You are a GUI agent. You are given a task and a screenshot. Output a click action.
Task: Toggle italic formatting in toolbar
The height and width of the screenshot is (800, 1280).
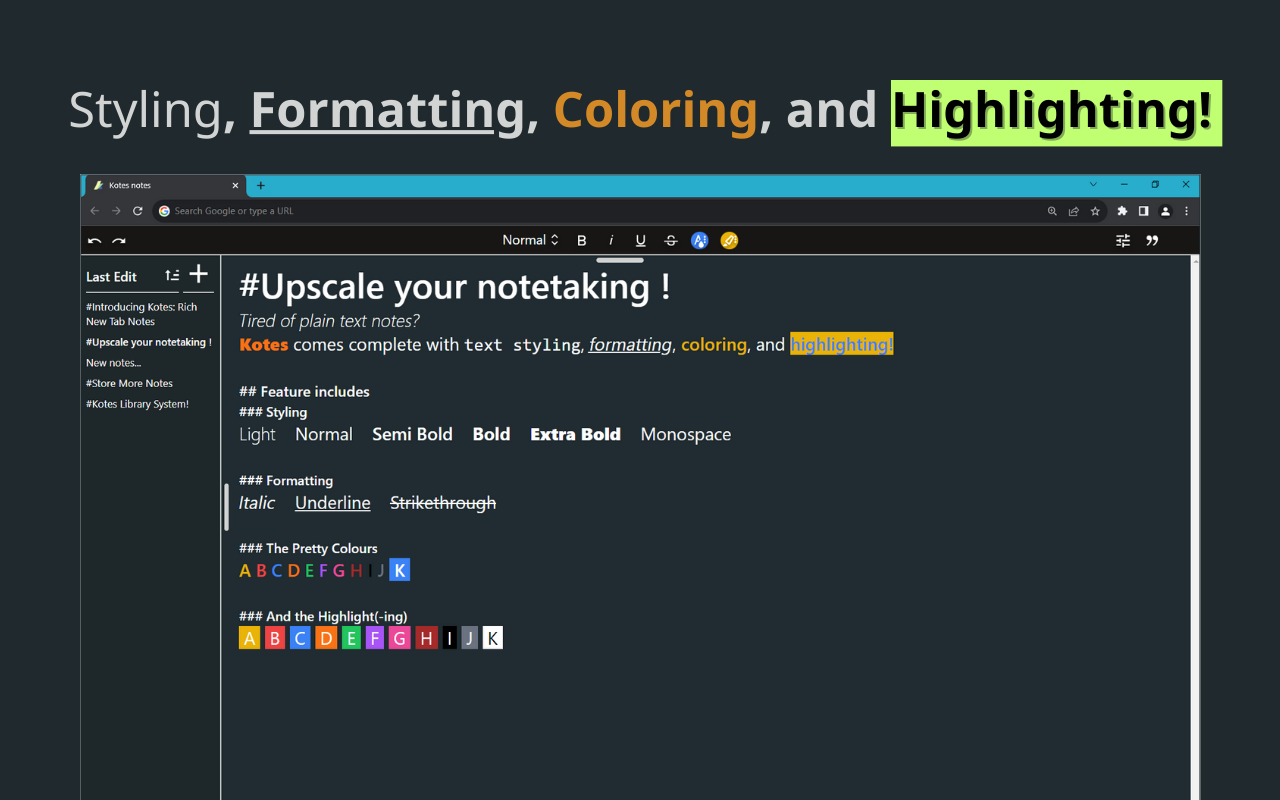(611, 241)
